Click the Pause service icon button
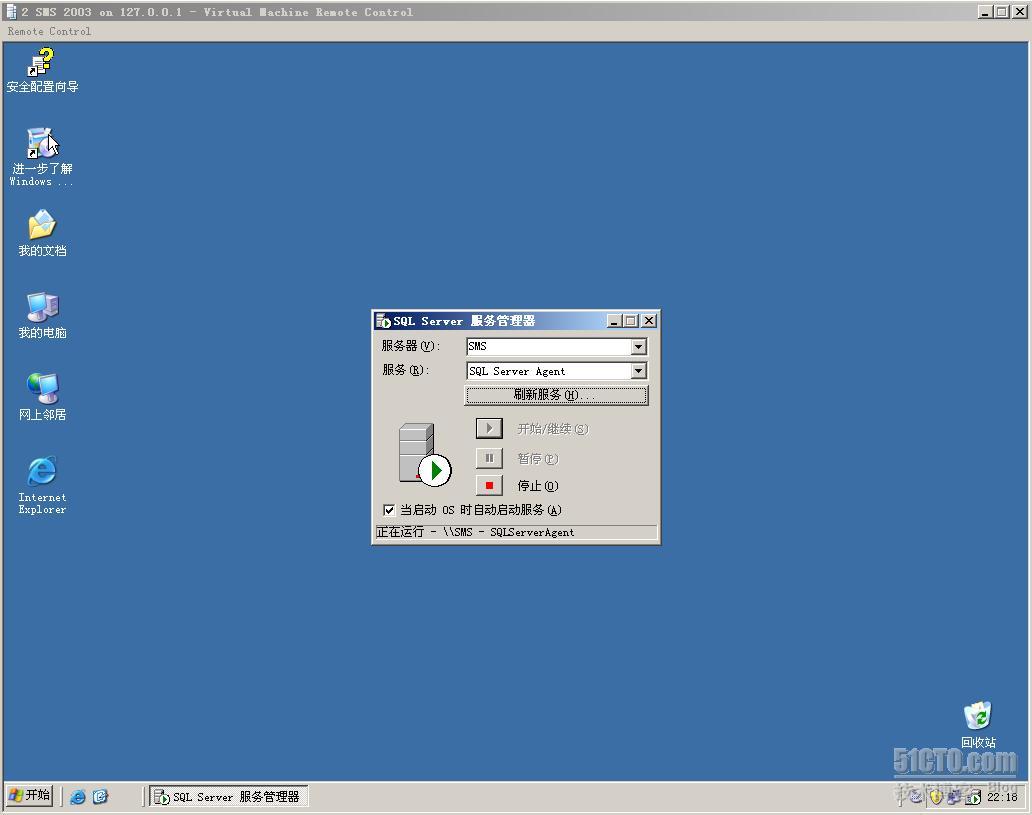This screenshot has height=815, width=1032. (x=489, y=458)
